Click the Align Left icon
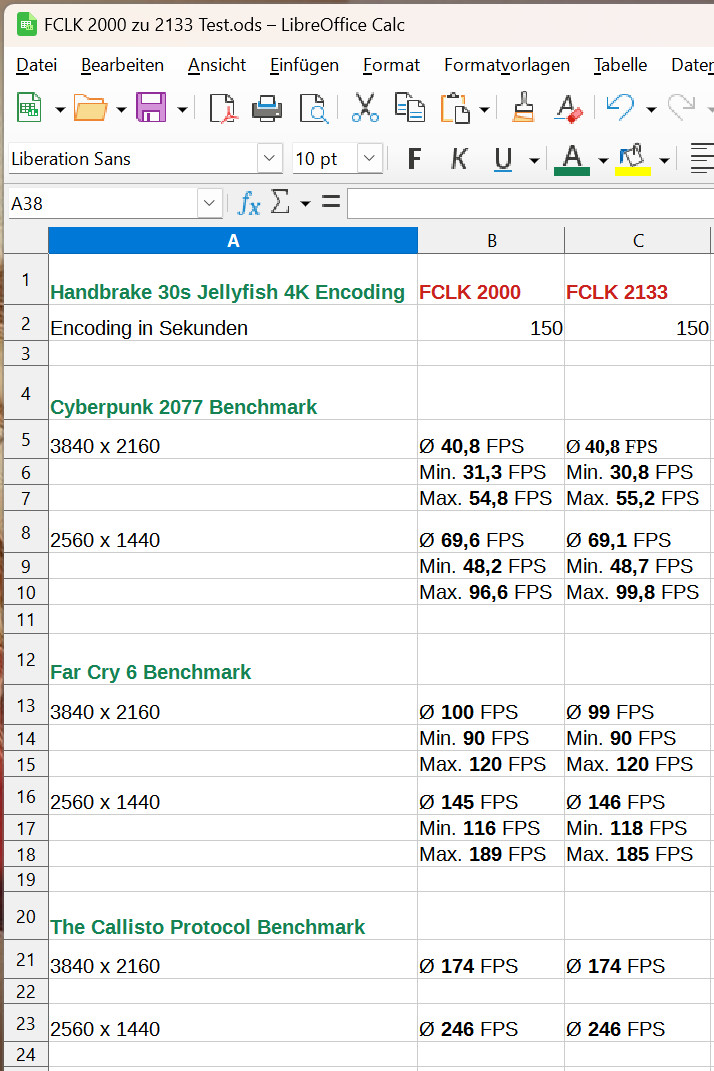 pos(701,159)
